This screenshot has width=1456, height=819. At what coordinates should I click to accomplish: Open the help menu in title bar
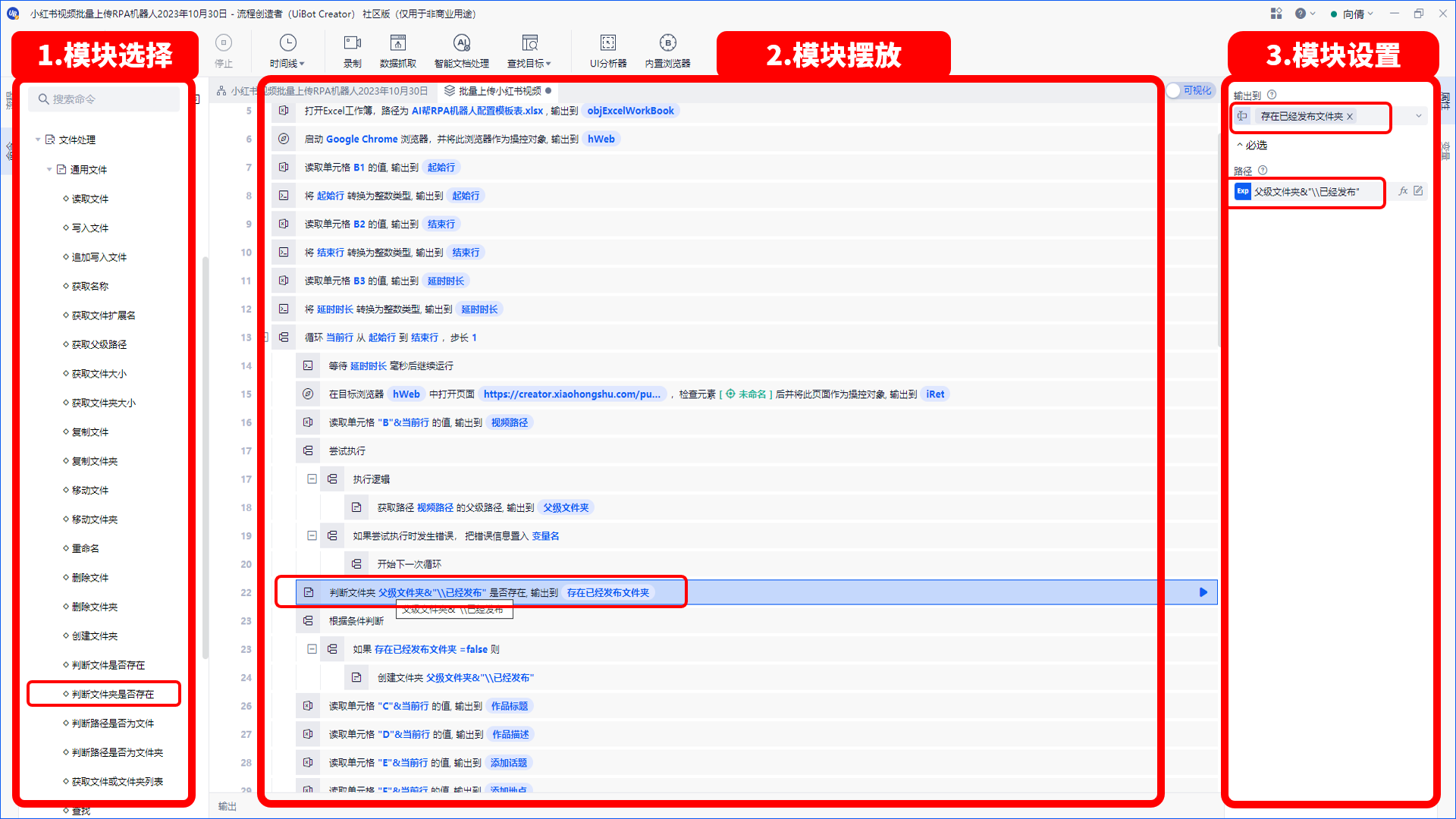click(x=1304, y=14)
